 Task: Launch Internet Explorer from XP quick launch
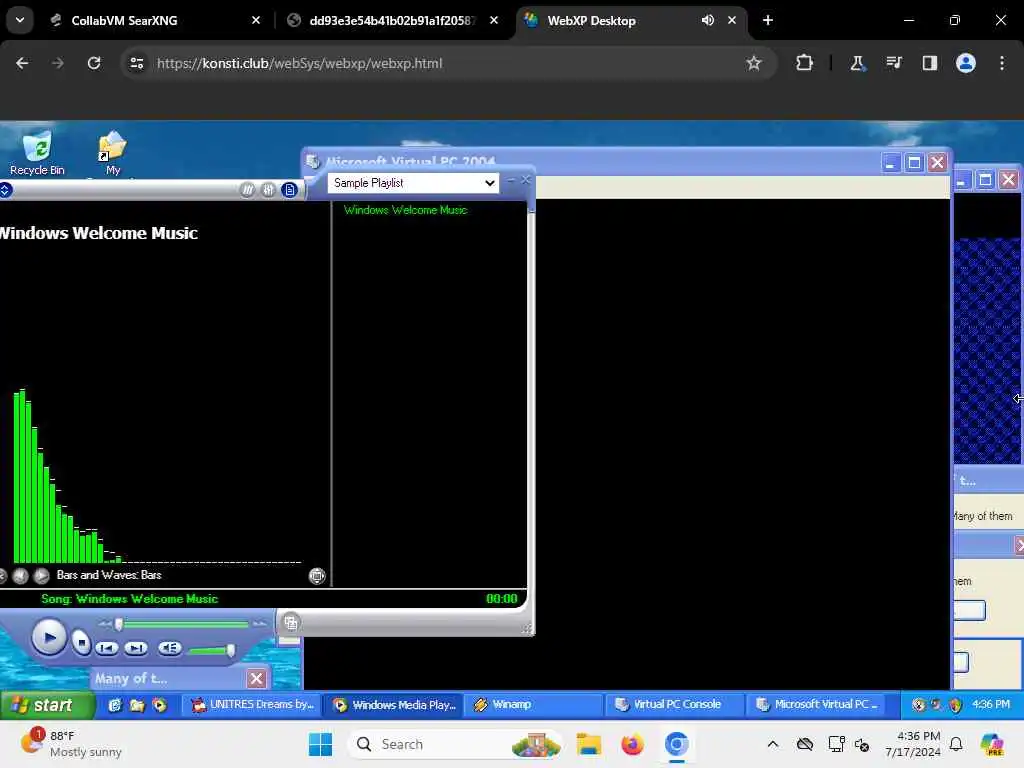pyautogui.click(x=115, y=705)
